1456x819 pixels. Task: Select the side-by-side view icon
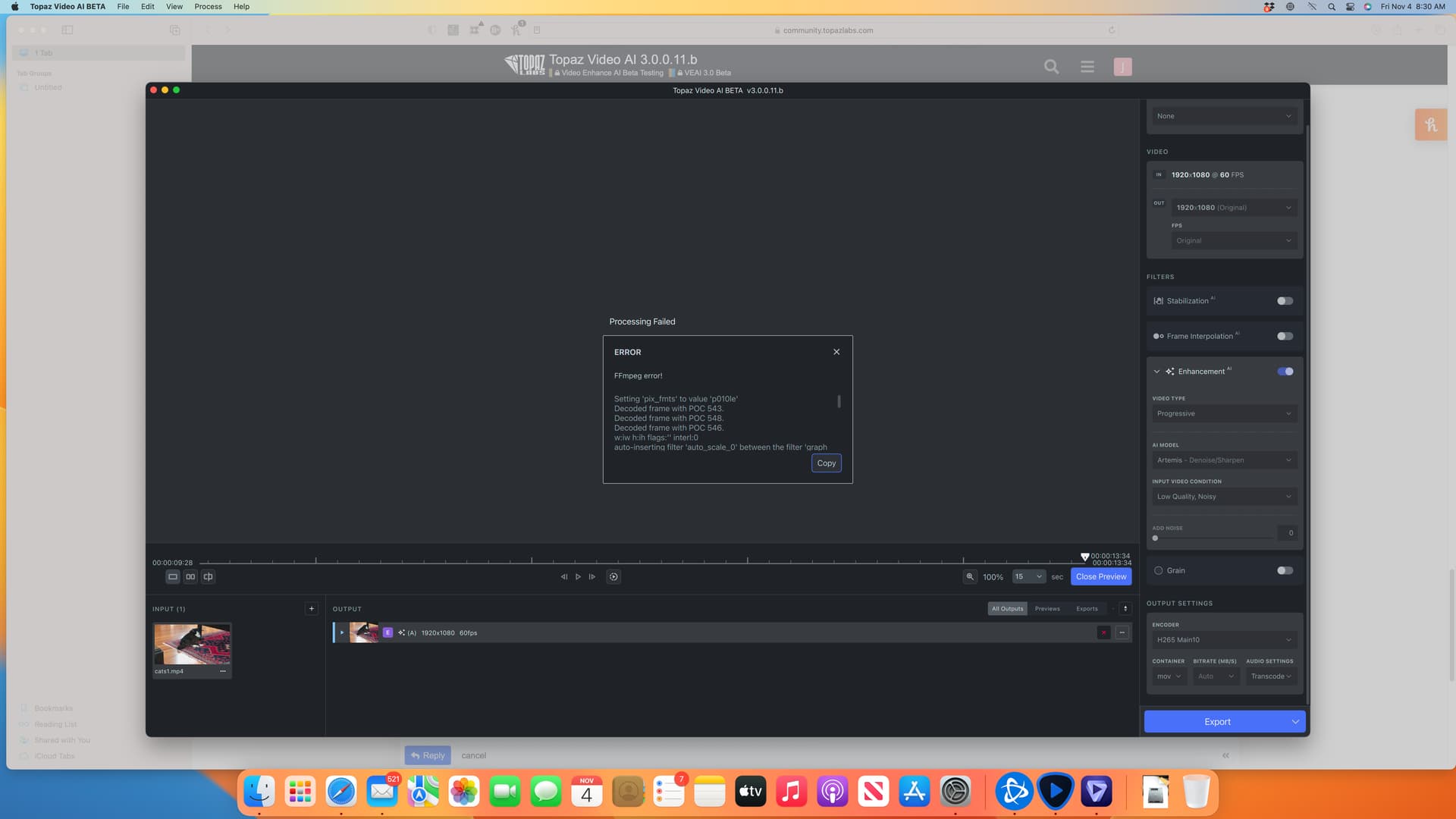190,577
